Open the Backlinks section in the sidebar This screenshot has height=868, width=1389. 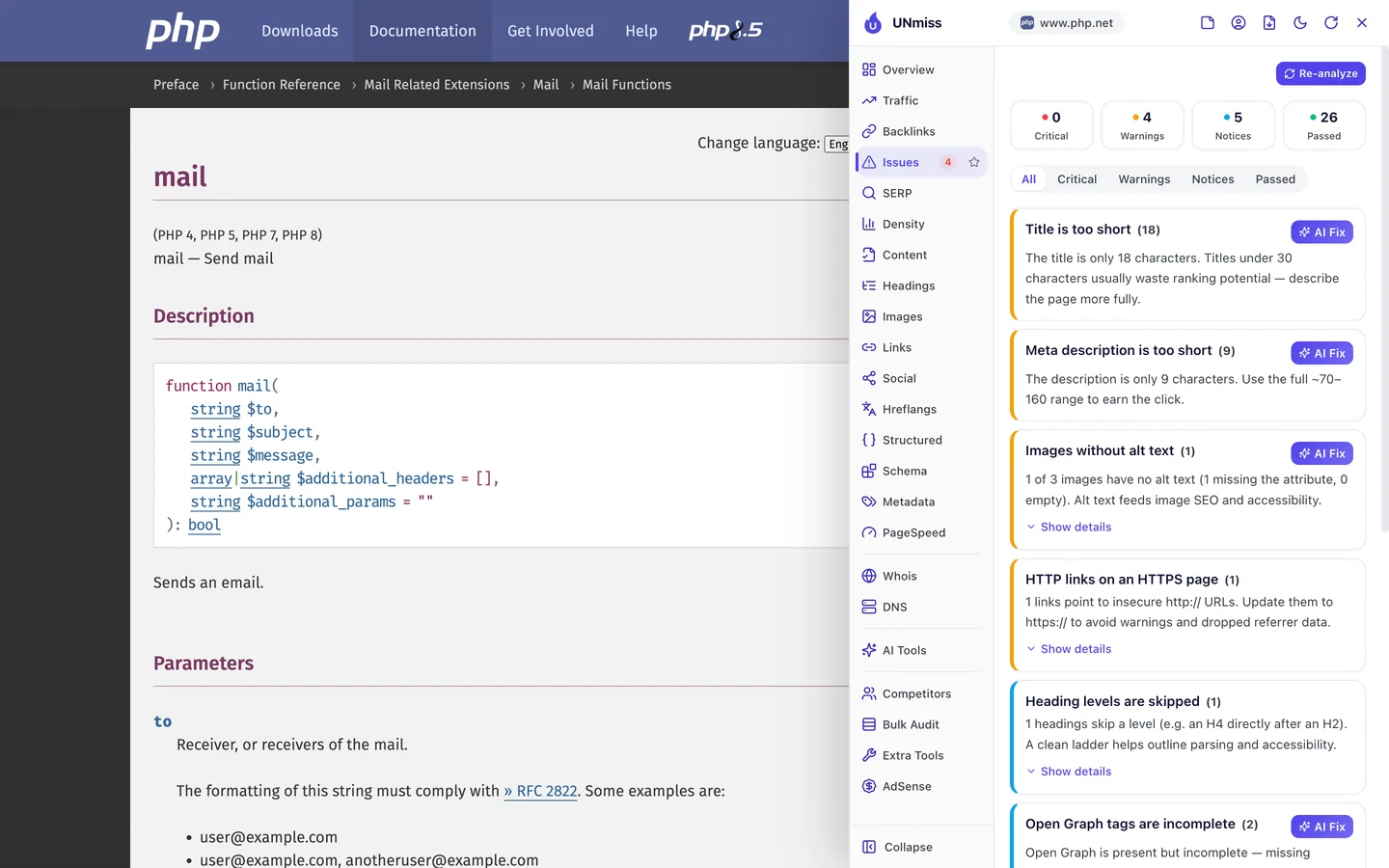click(921, 131)
